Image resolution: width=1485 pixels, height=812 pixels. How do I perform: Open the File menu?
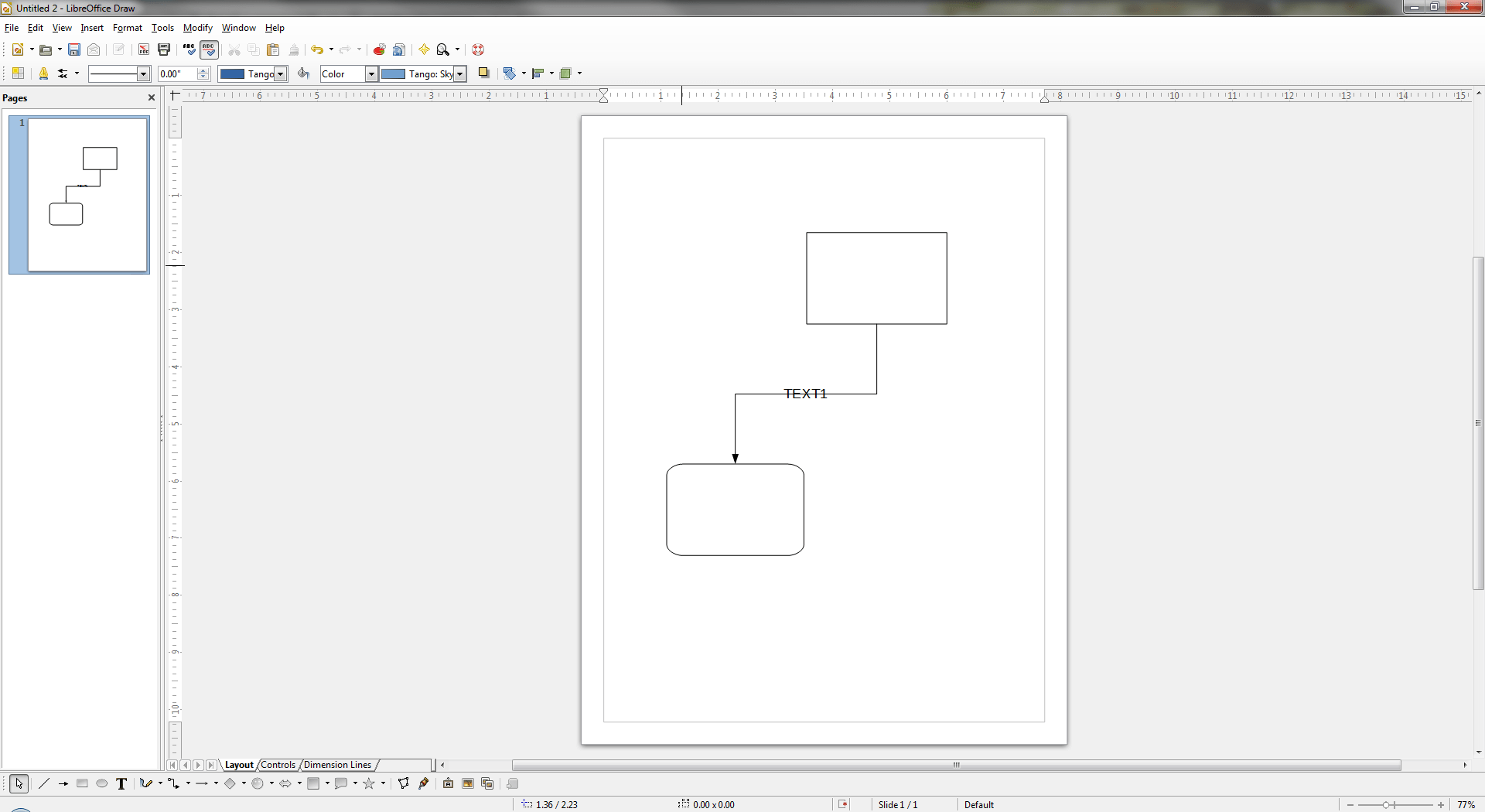pyautogui.click(x=12, y=28)
